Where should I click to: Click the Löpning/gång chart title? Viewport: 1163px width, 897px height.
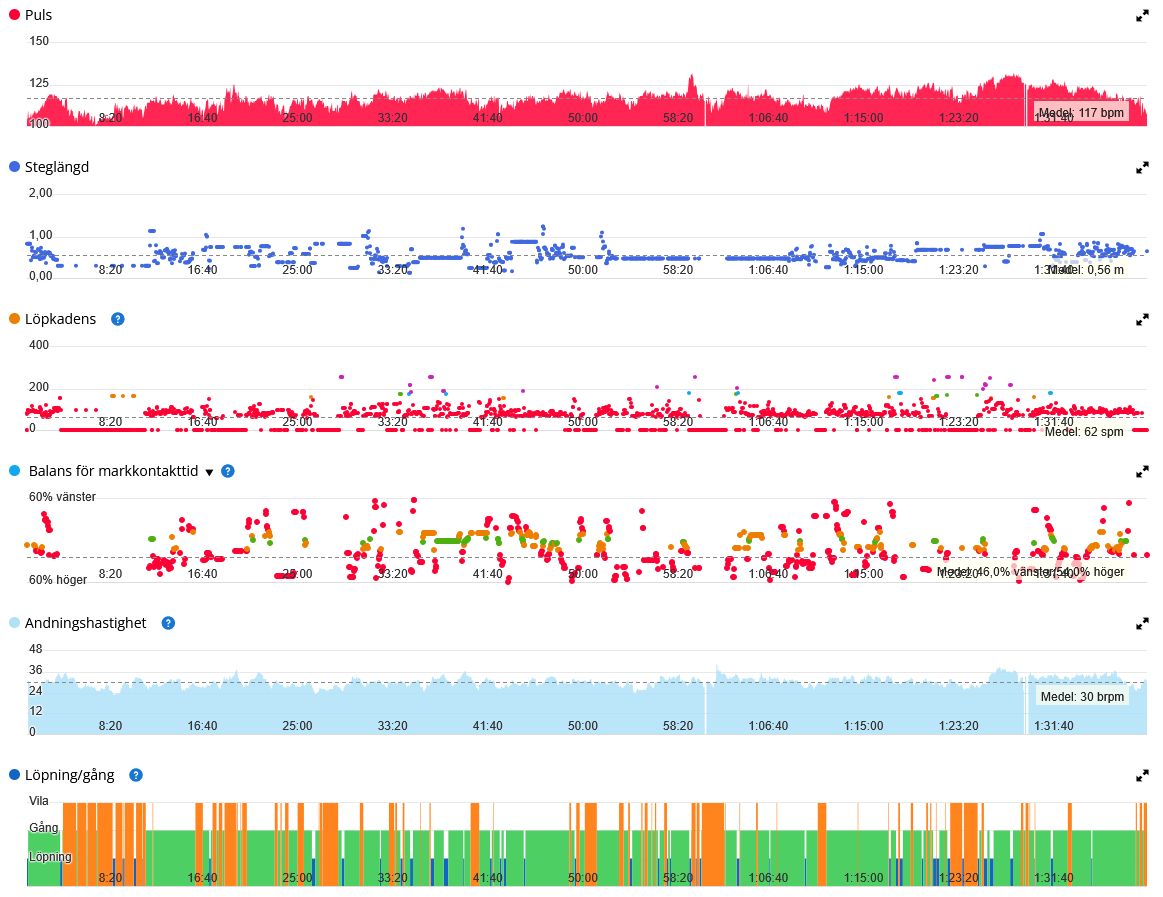pos(70,775)
